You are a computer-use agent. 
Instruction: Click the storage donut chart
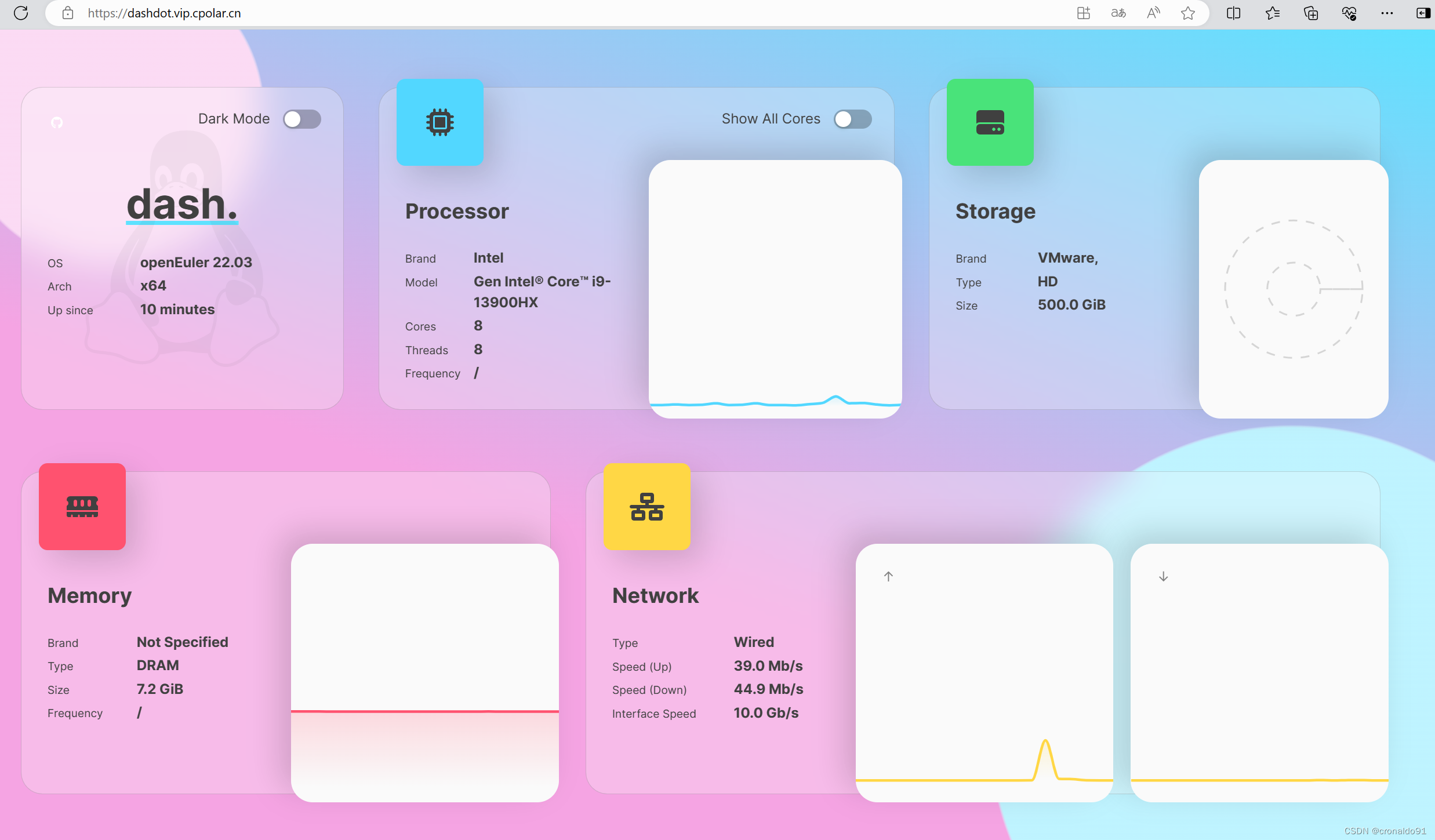pos(1294,289)
